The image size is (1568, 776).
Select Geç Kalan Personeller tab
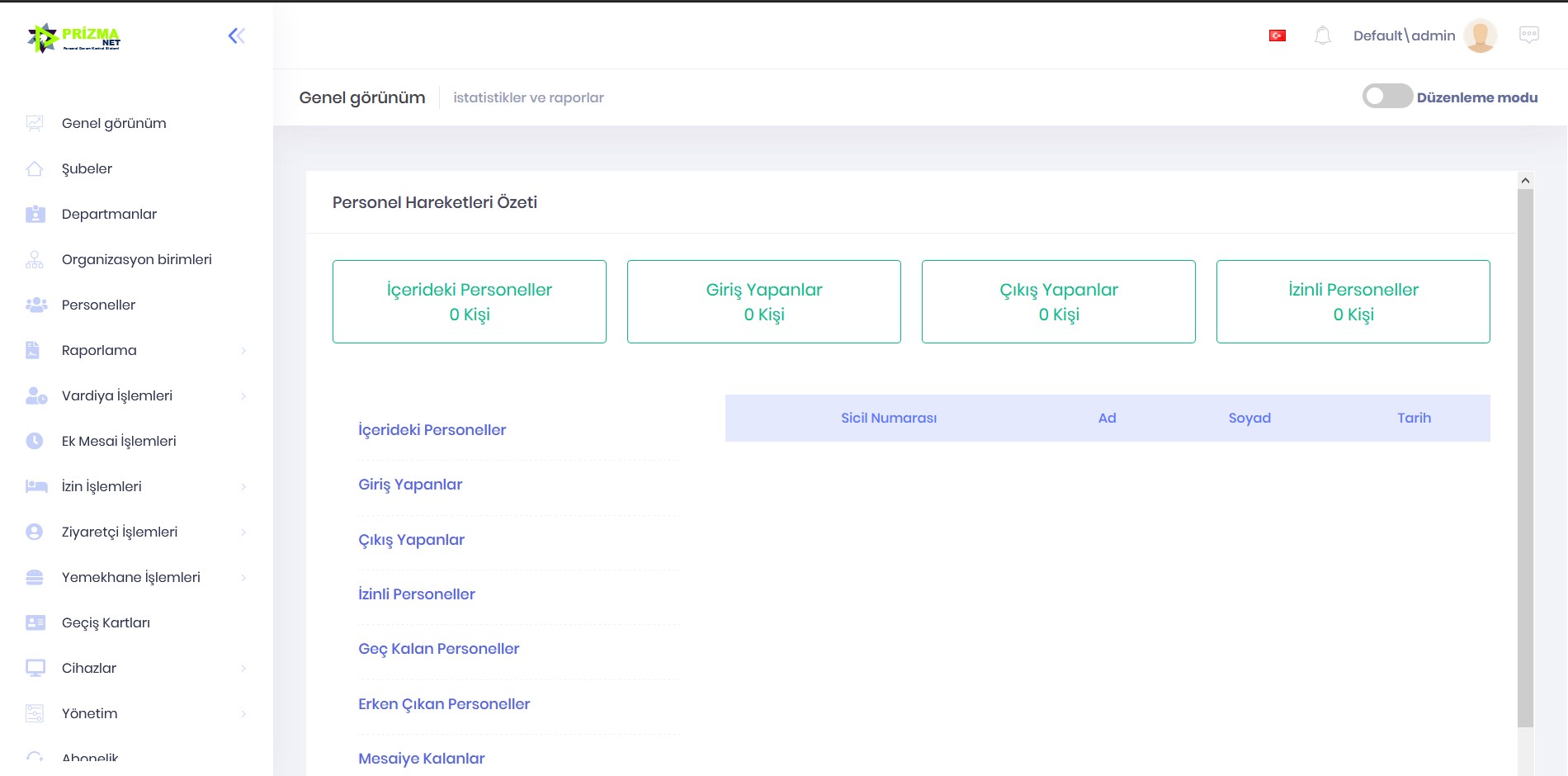pyautogui.click(x=438, y=649)
